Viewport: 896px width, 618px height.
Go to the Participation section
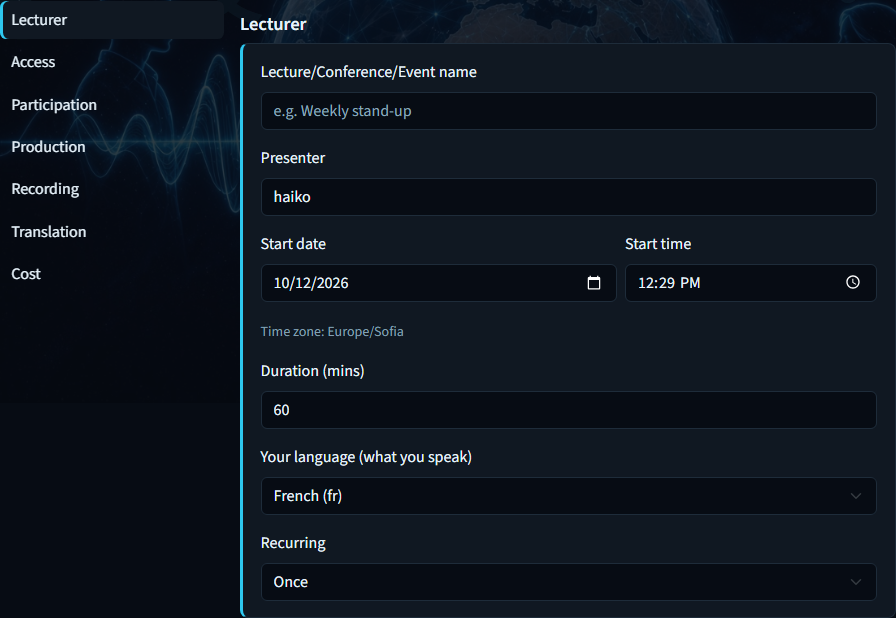[x=54, y=105]
